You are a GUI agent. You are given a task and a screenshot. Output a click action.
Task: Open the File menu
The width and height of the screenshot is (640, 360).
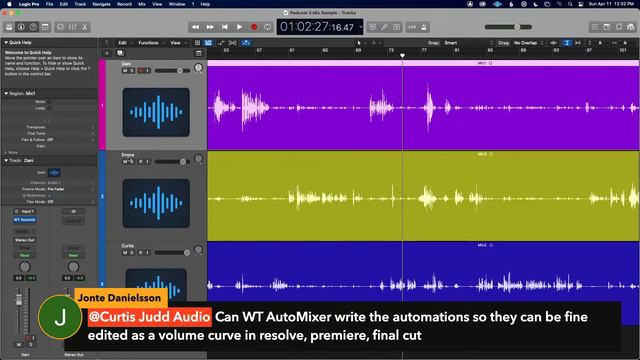[49, 4]
